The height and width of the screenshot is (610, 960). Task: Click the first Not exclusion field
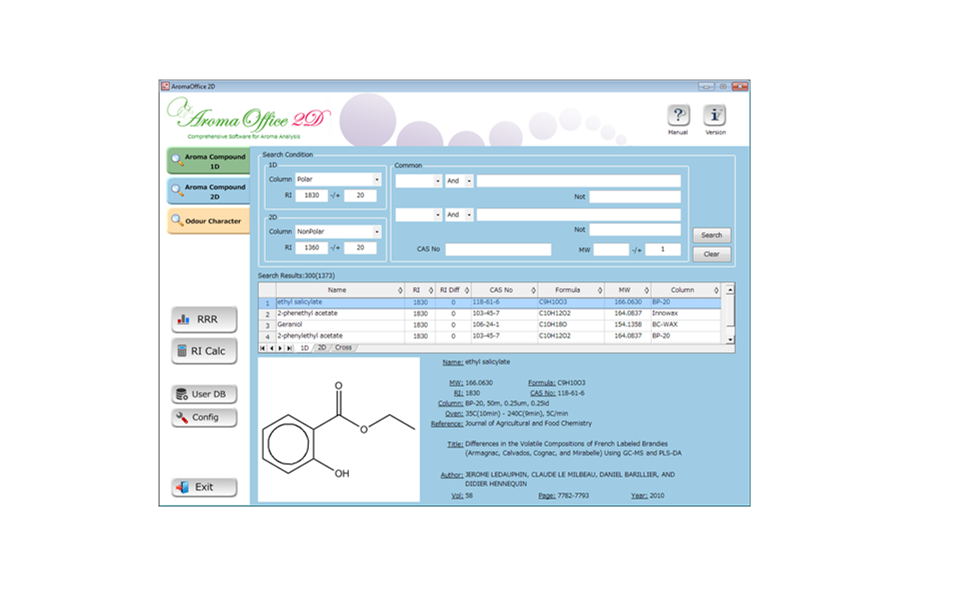[x=635, y=197]
